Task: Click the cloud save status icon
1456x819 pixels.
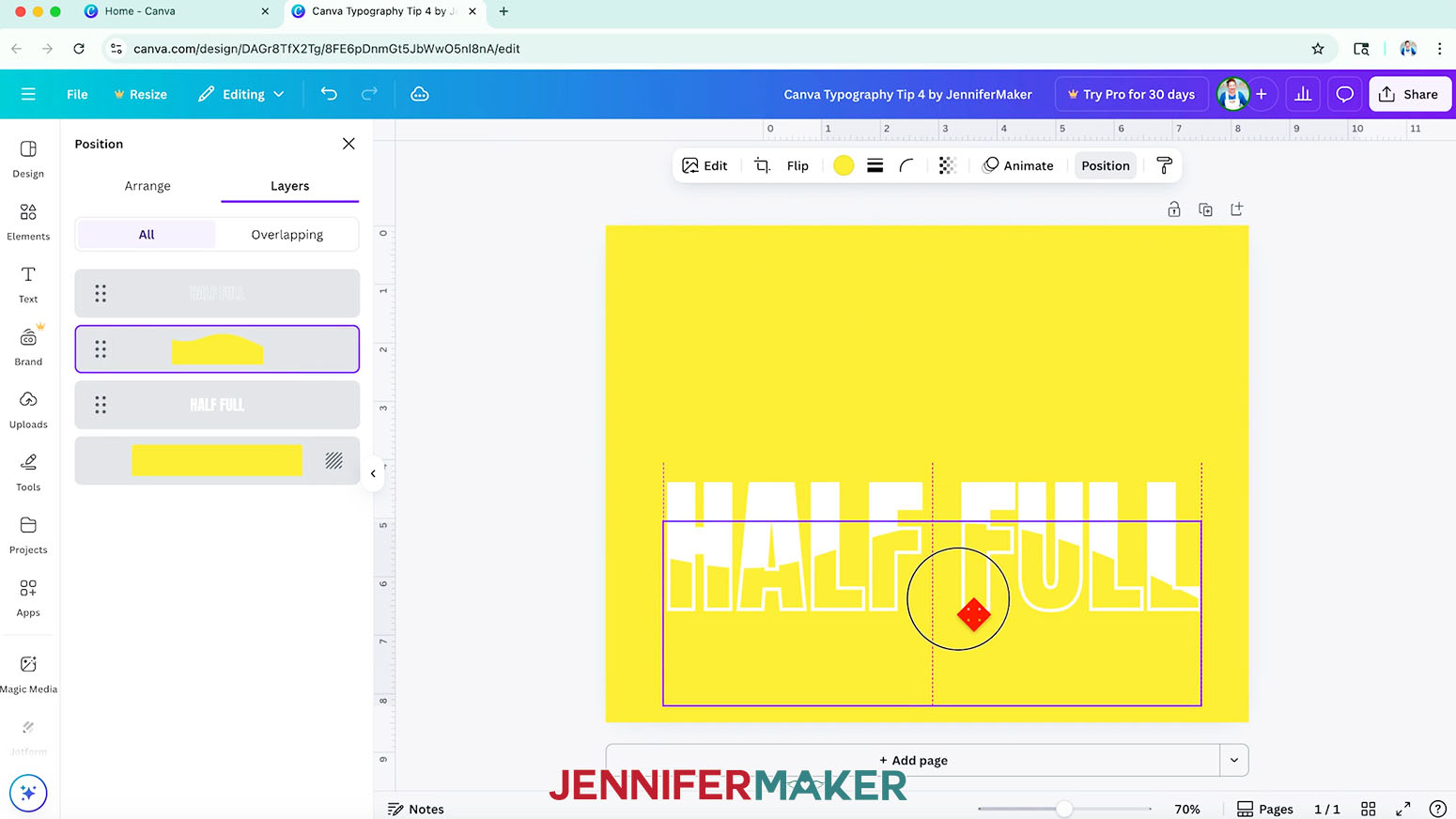Action: [420, 94]
